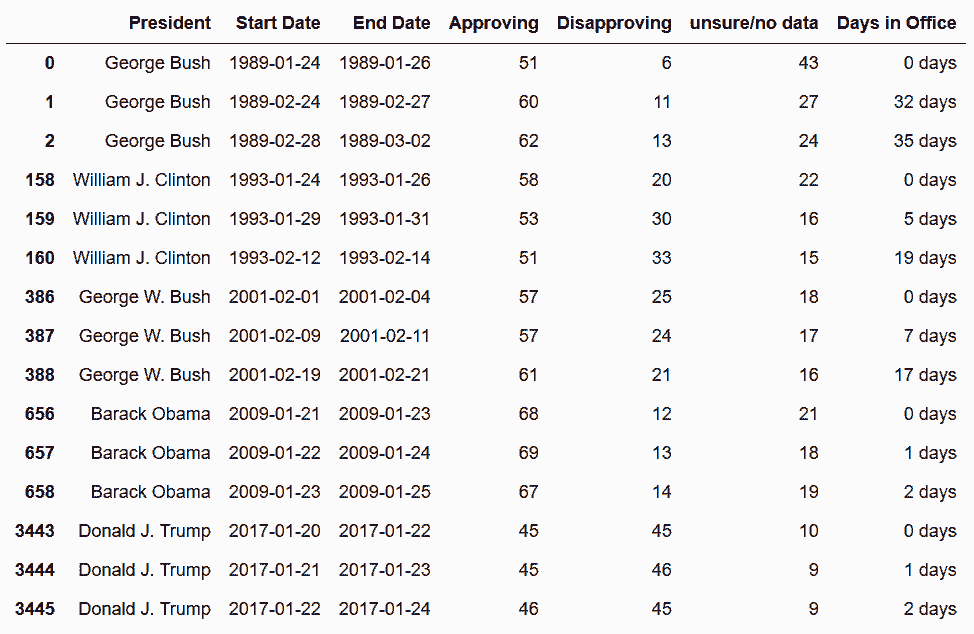Click the Disapproving column header
974x634 pixels.
(614, 23)
